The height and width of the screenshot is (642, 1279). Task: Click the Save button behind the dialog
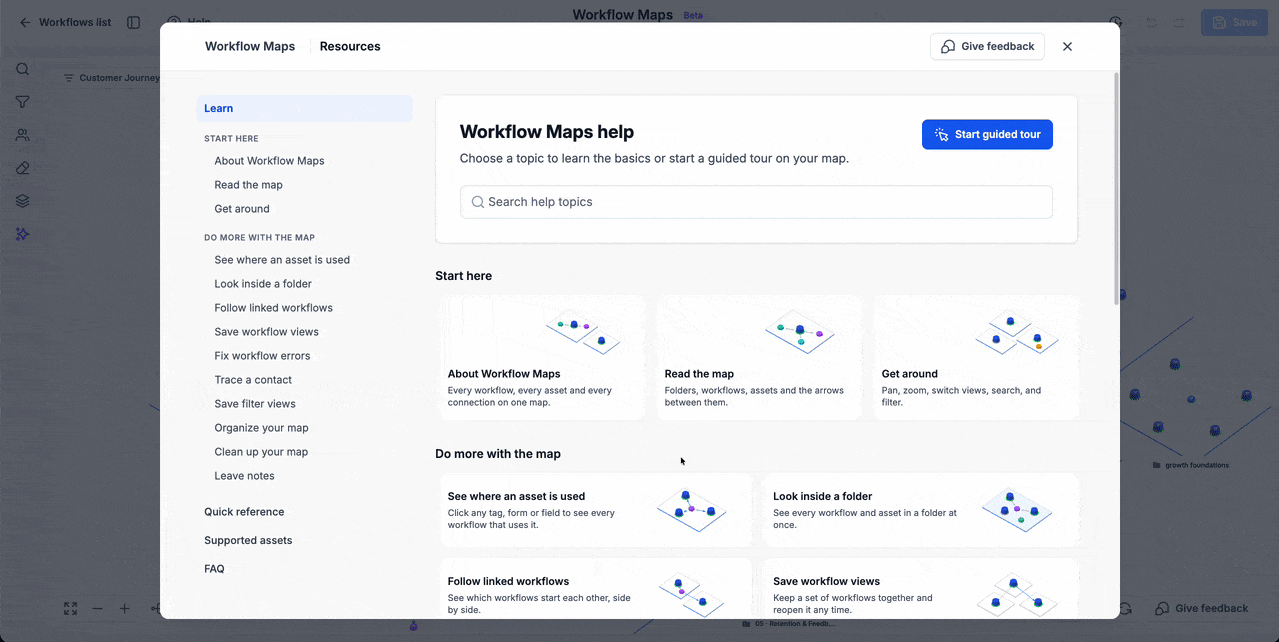click(1234, 22)
